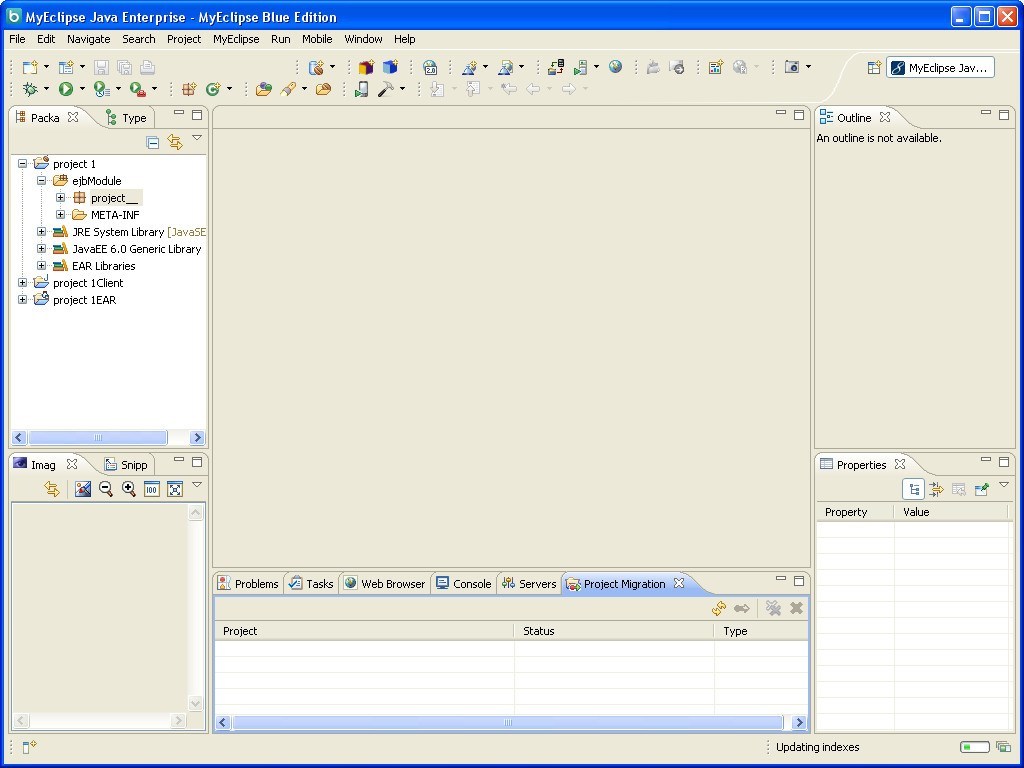The width and height of the screenshot is (1024, 768).
Task: Toggle Link with Editor in Package Explorer
Action: (177, 141)
